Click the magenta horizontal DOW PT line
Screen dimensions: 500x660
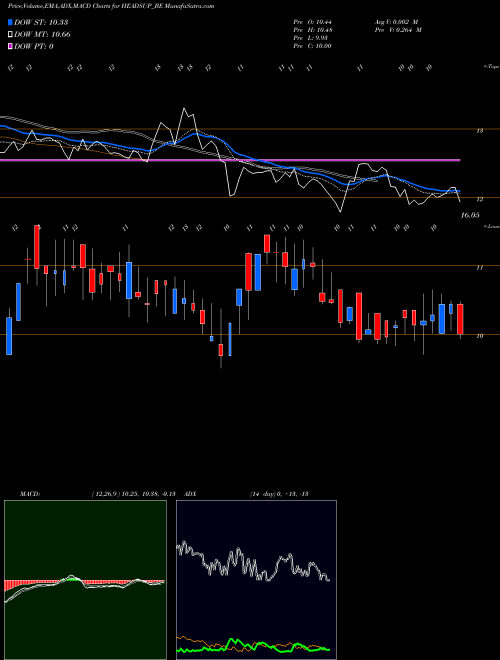230,160
